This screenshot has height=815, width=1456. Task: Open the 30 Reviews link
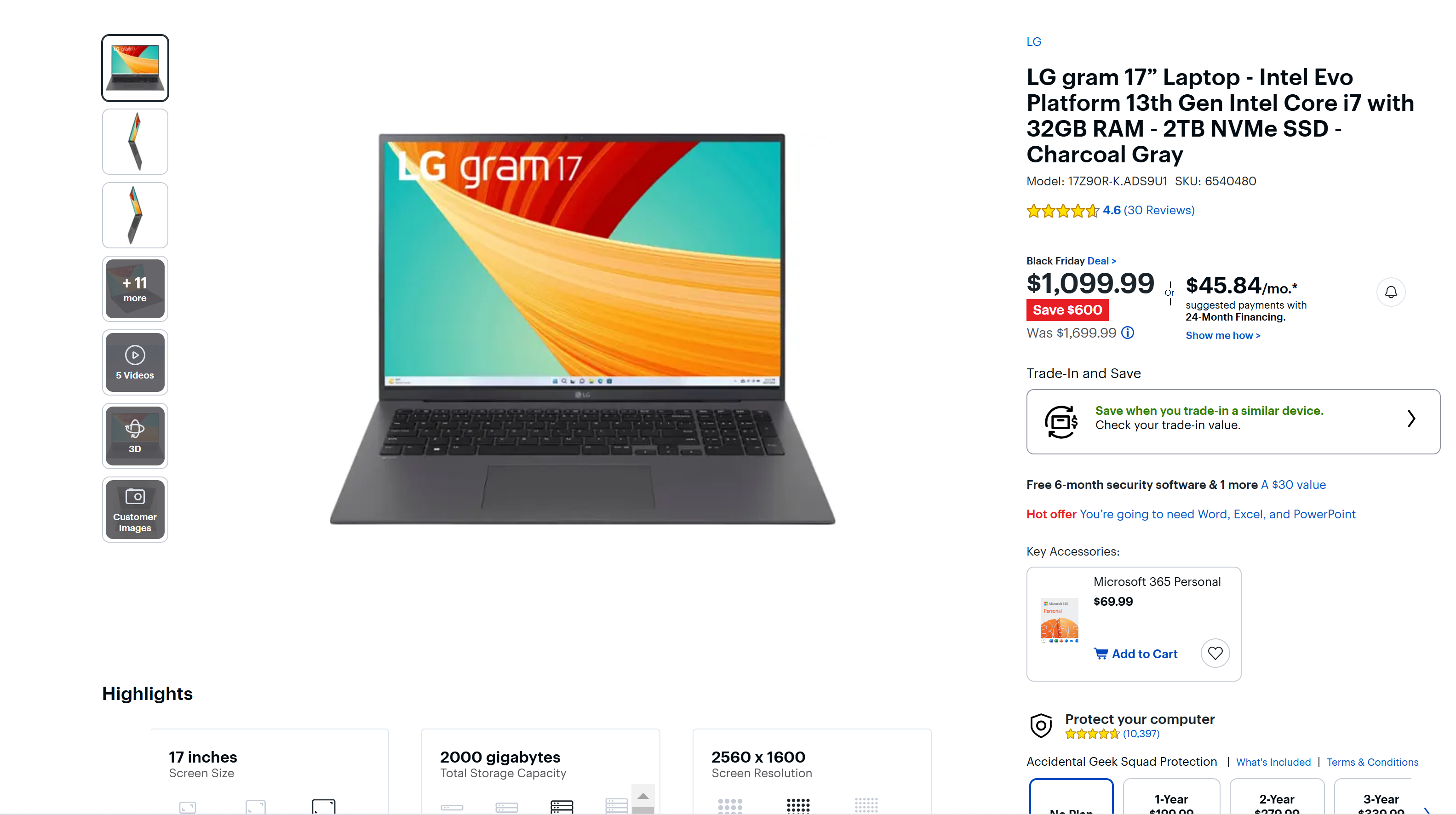tap(1159, 210)
